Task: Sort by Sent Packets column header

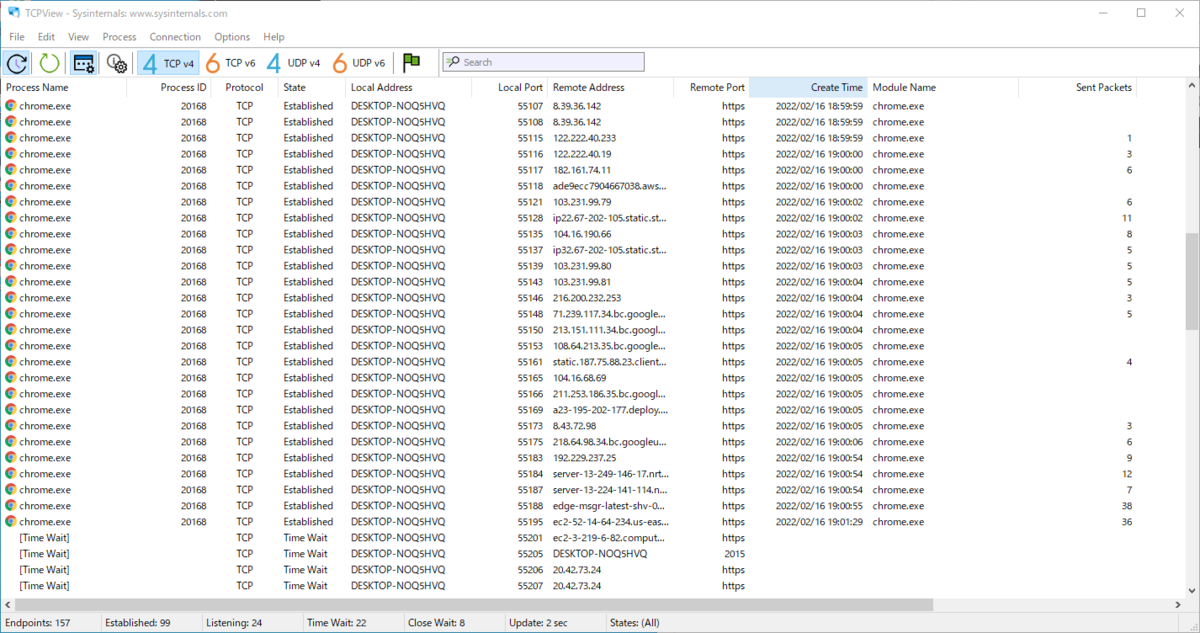Action: [1078, 88]
